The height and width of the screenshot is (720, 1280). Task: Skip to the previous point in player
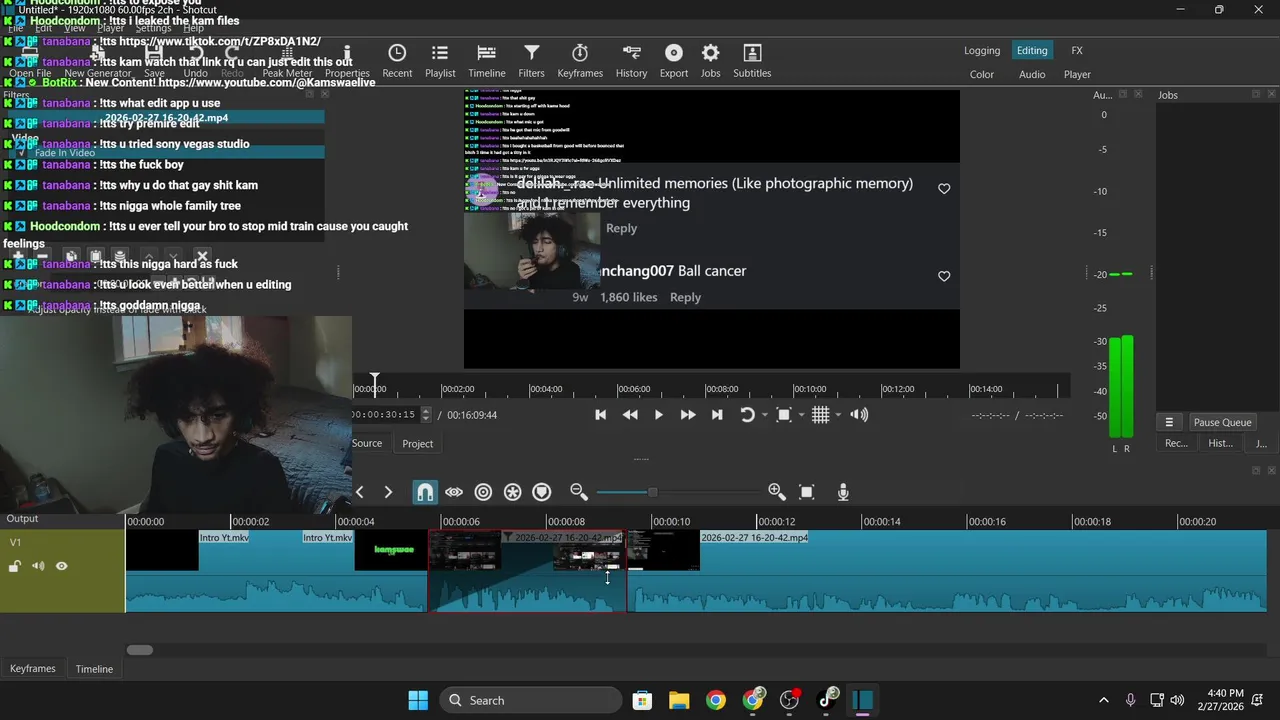click(x=600, y=415)
